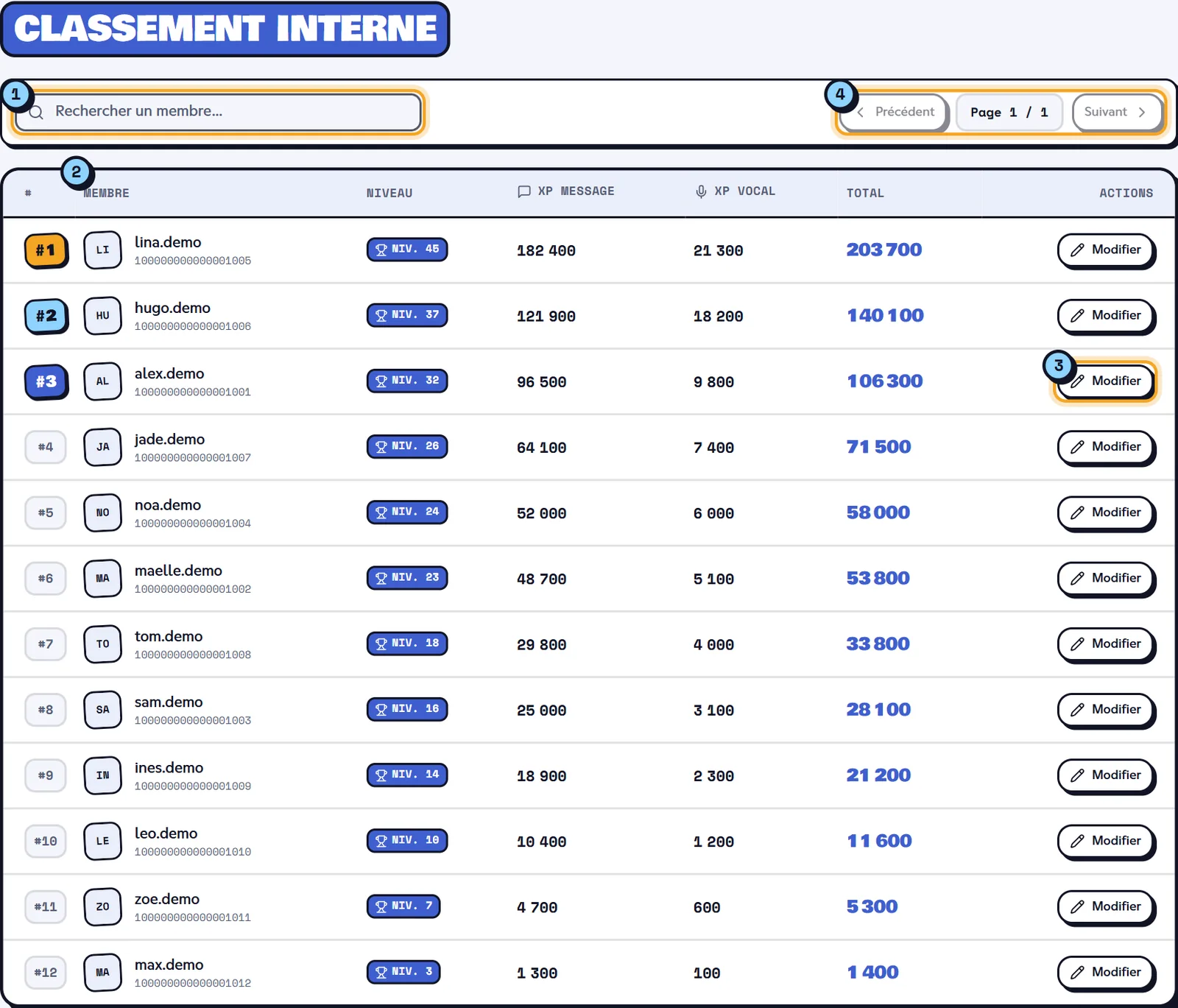Click Modifier for noa.demo
This screenshot has width=1178, height=1008.
(1106, 512)
